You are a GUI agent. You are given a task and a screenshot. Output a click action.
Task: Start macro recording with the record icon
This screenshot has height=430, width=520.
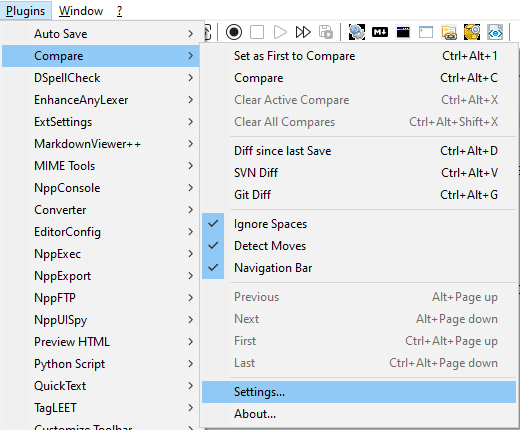tap(234, 32)
